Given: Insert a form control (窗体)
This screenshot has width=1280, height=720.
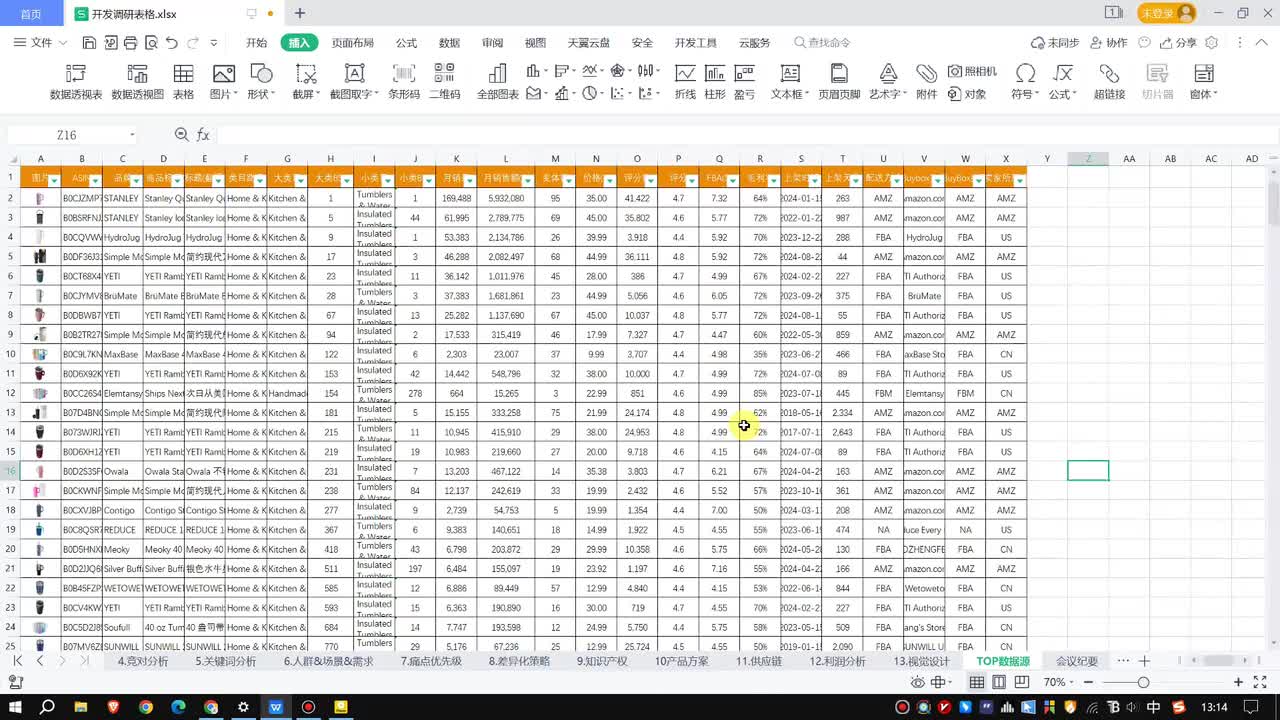Looking at the screenshot, I should pos(1203,82).
